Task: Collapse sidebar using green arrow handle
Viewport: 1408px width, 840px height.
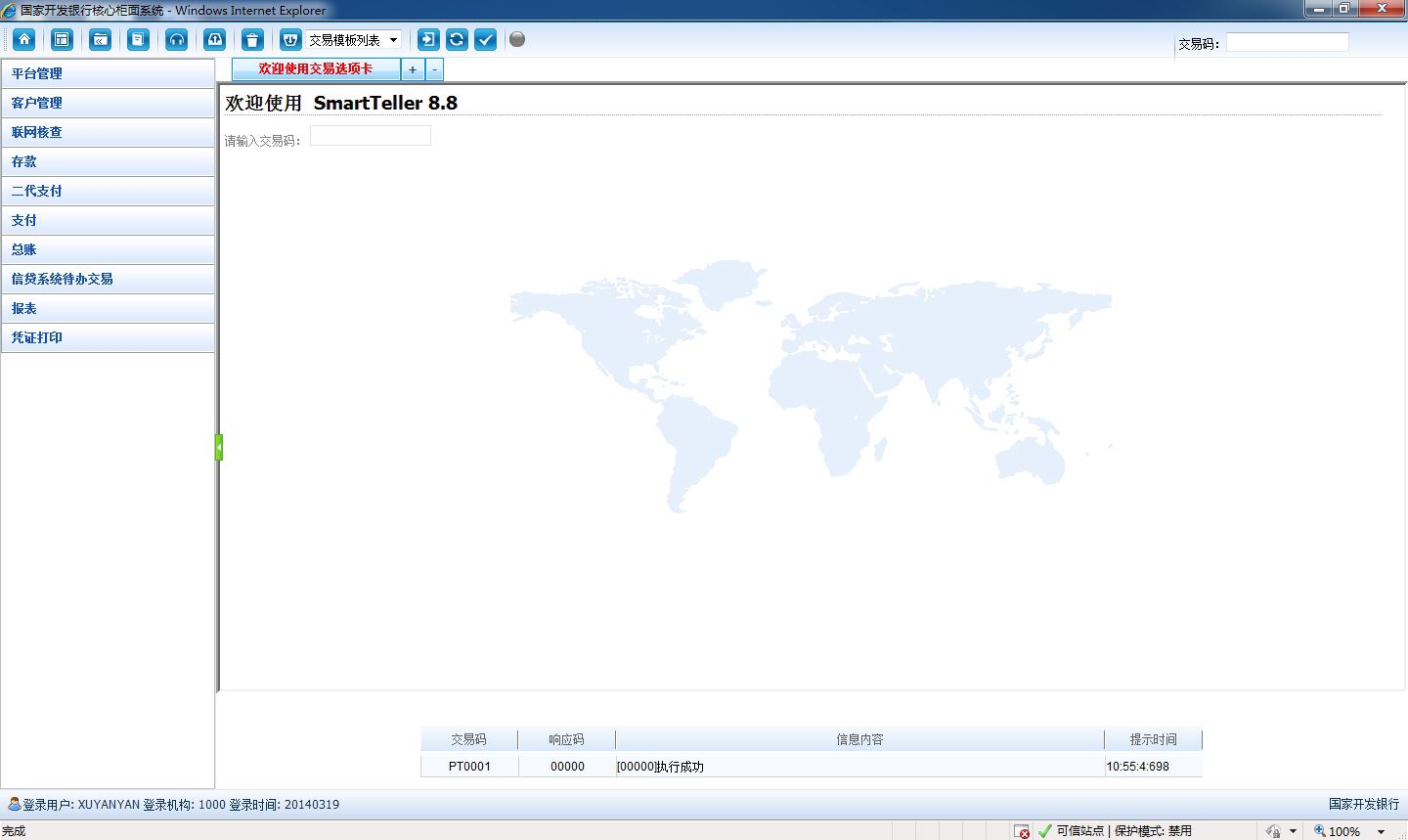Action: pos(219,447)
